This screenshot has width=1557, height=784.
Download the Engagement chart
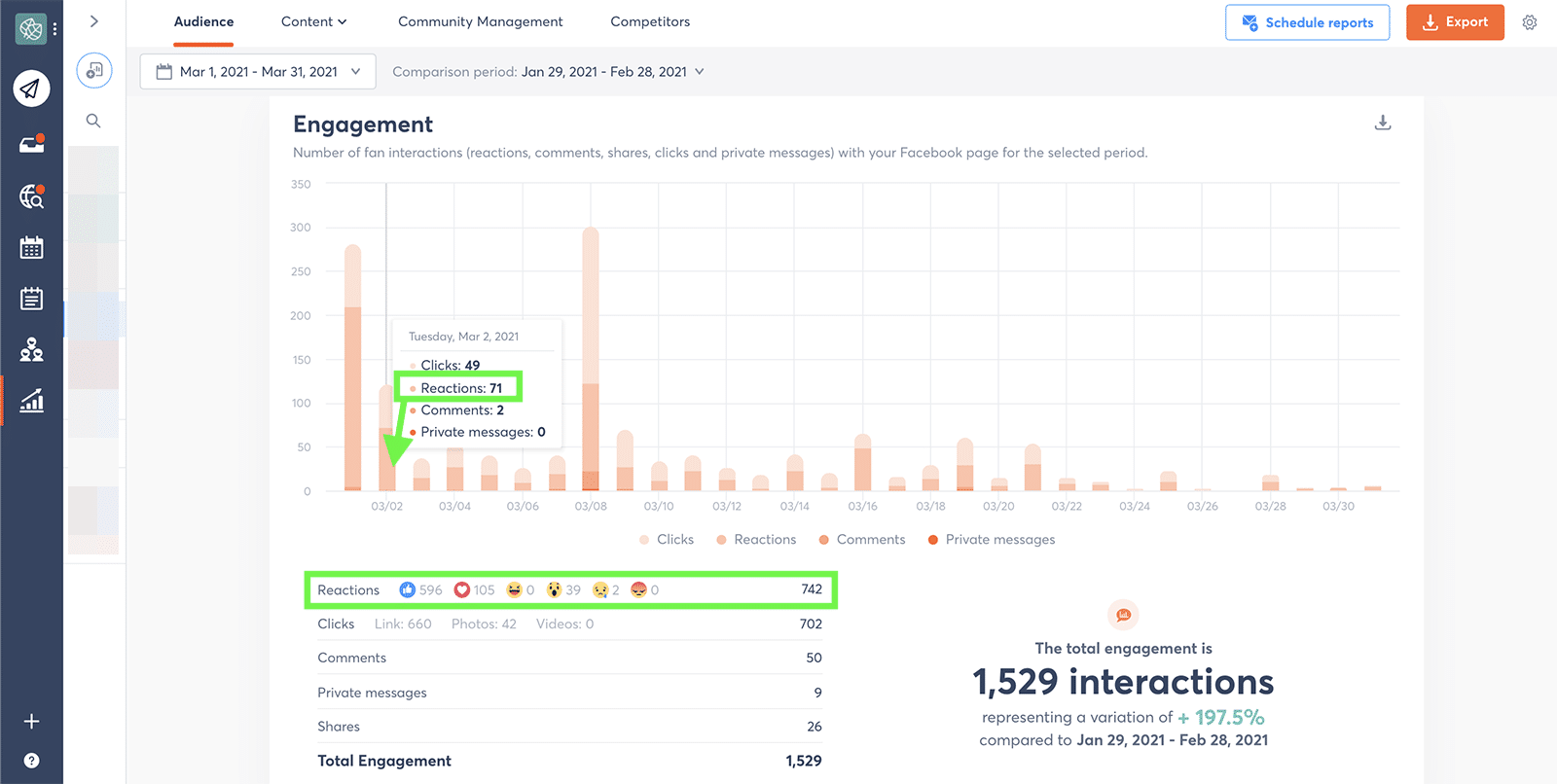click(1382, 123)
